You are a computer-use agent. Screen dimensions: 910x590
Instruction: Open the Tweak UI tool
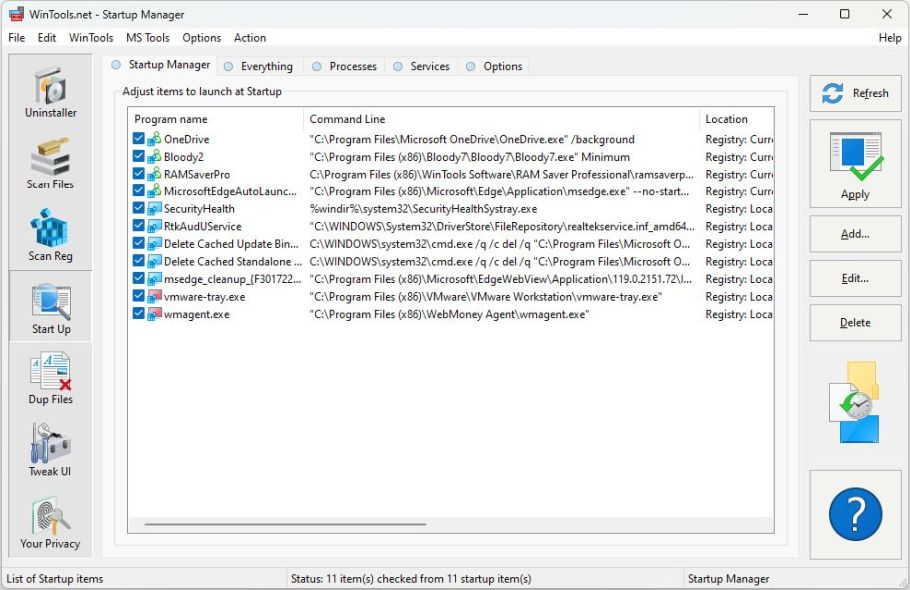(x=50, y=451)
